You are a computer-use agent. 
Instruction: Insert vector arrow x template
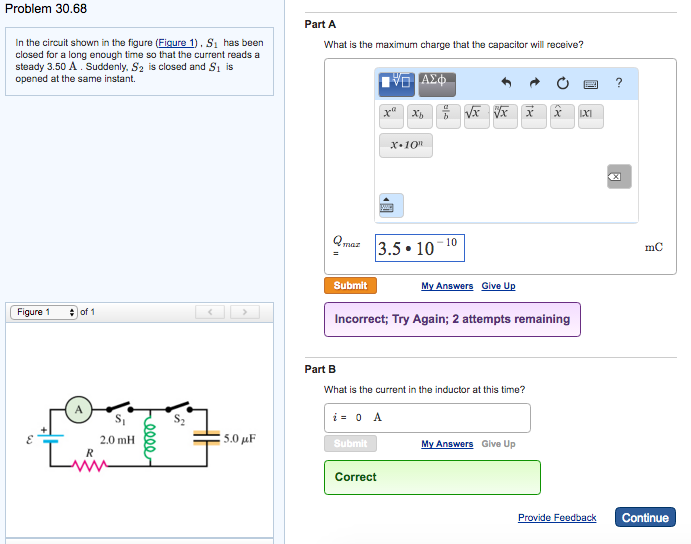(534, 116)
